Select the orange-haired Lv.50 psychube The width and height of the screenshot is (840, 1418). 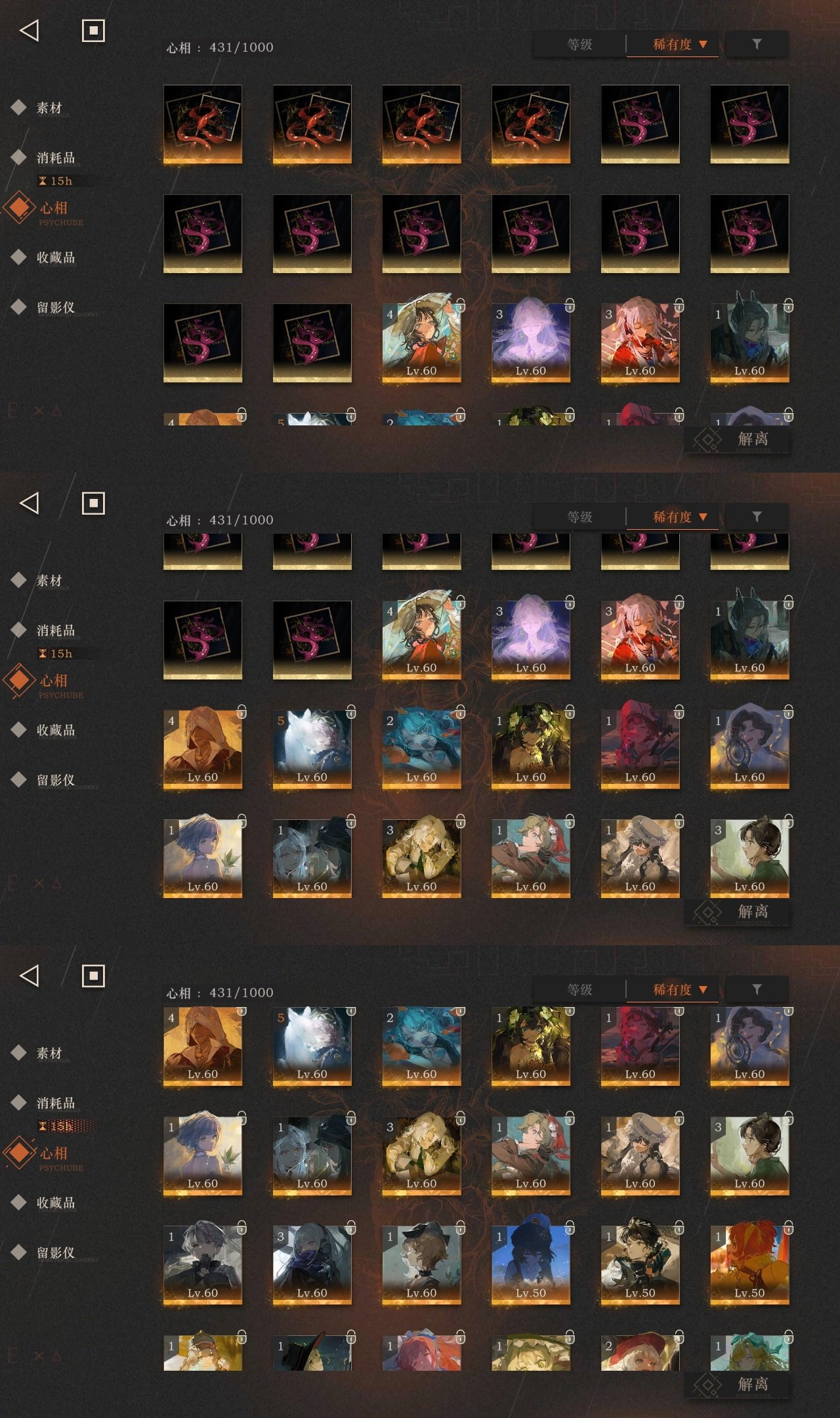(x=749, y=1264)
